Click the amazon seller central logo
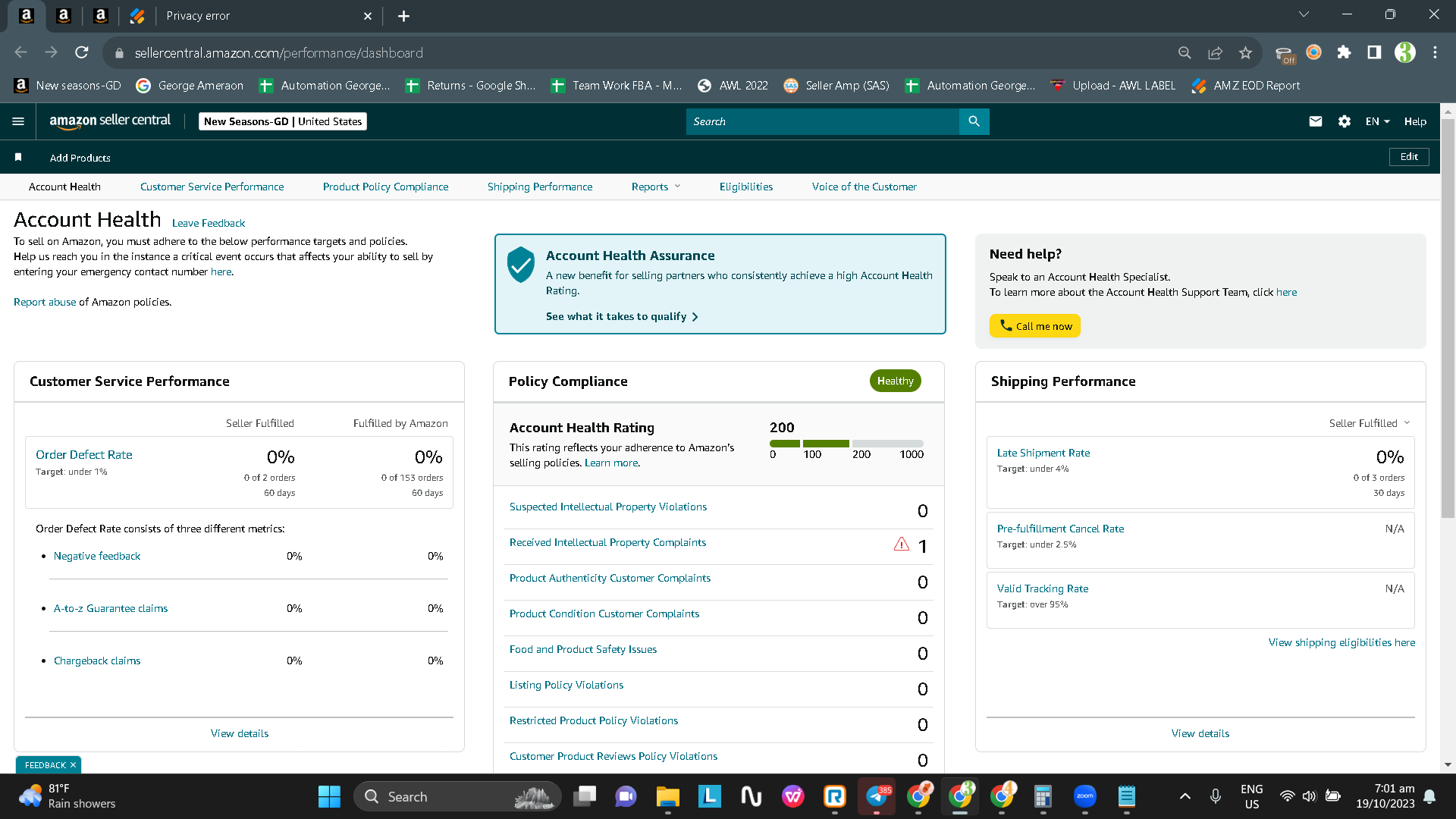Image resolution: width=1456 pixels, height=819 pixels. pos(110,121)
